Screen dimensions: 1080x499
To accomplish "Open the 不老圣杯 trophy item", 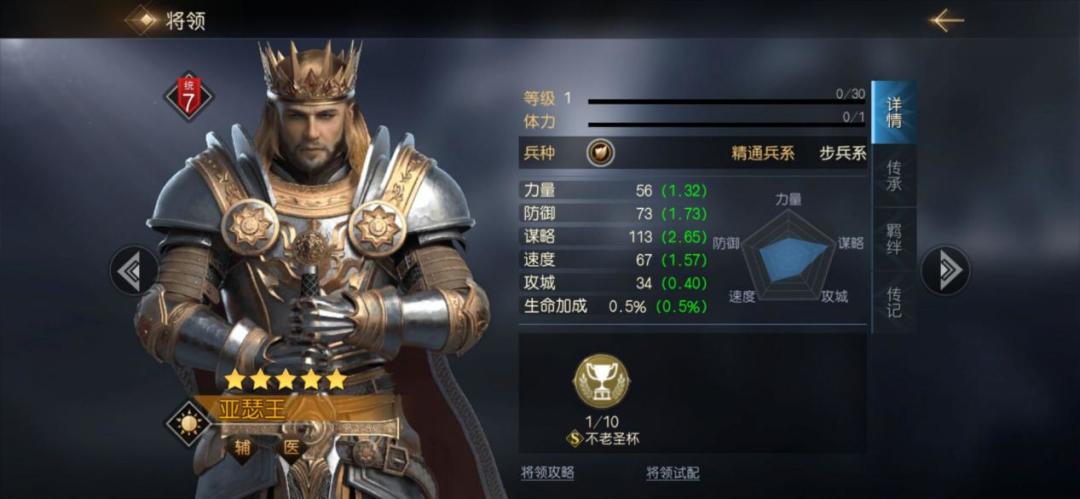I will pyautogui.click(x=601, y=381).
